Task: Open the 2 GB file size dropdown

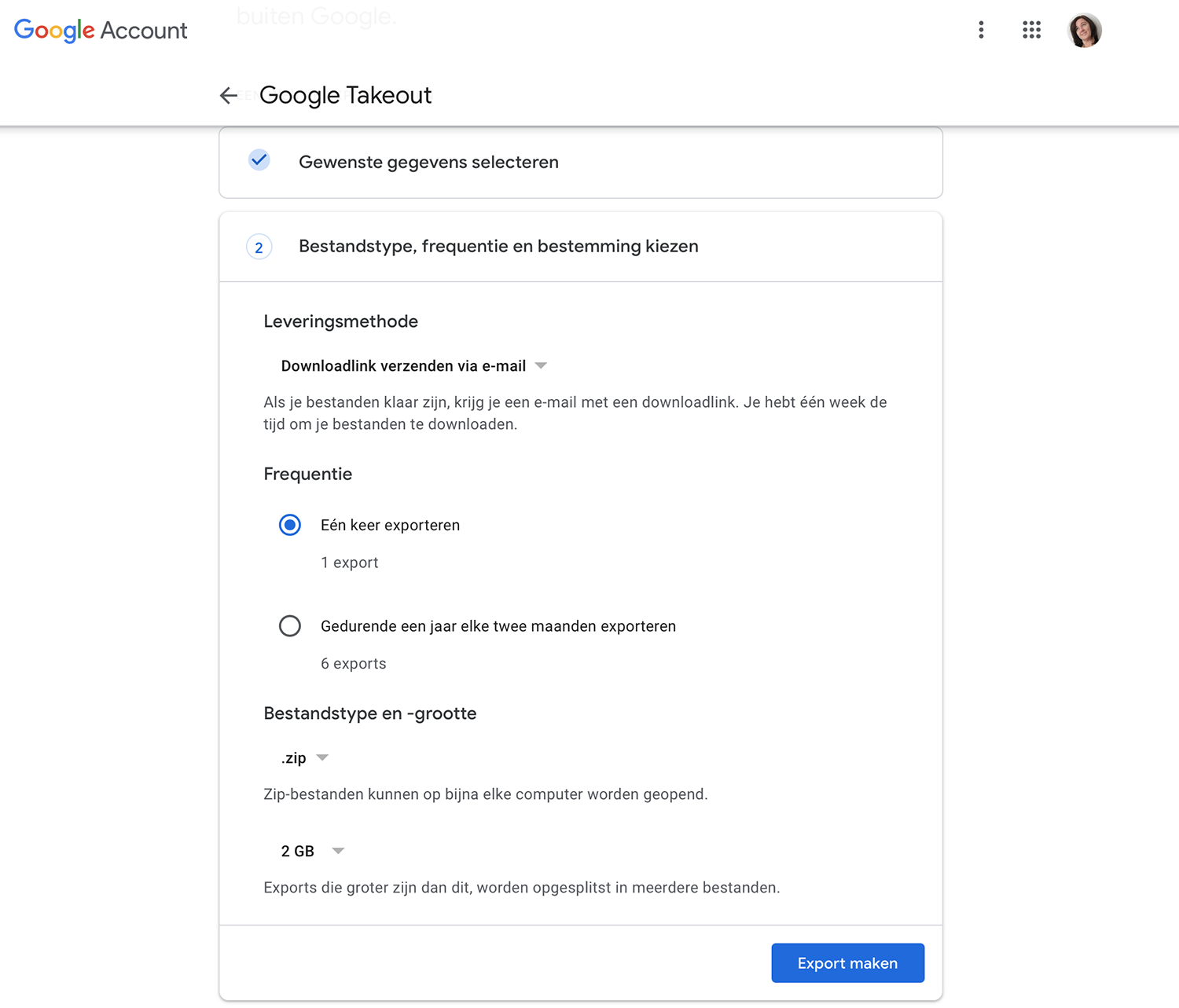Action: [x=312, y=851]
